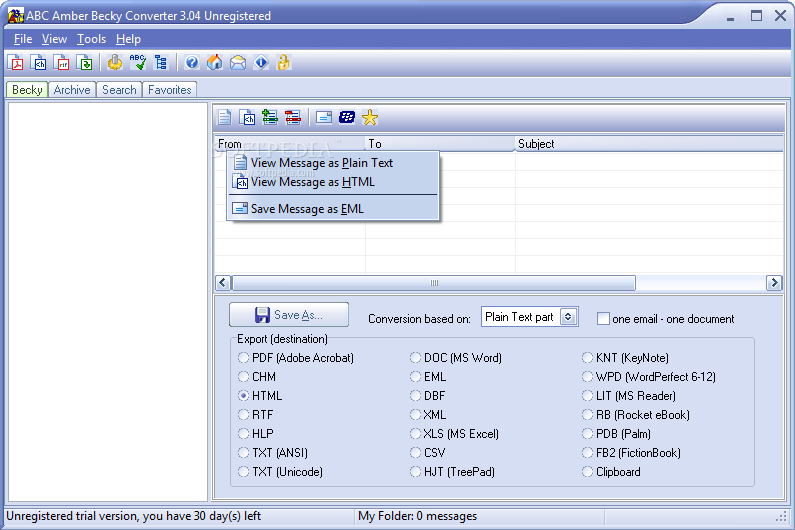This screenshot has height=530, width=795.
Task: Click the BlackBerry logo icon
Action: (347, 118)
